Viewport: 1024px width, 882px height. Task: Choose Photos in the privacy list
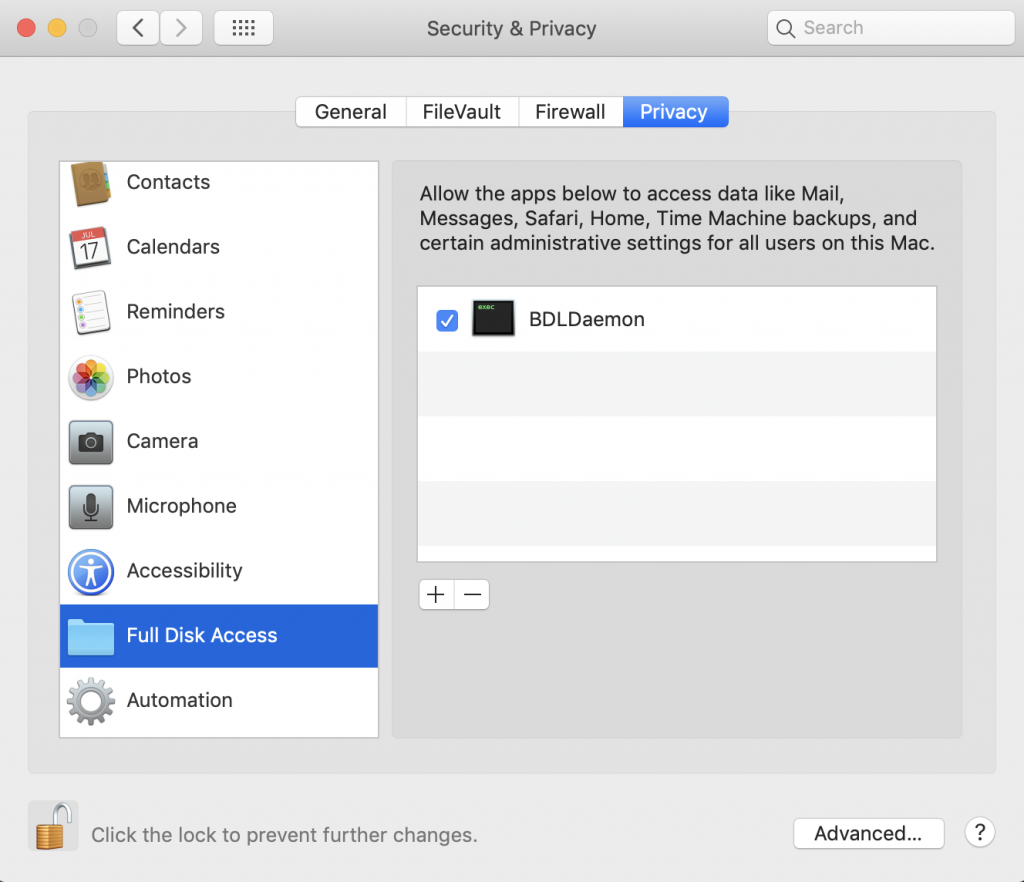[x=219, y=377]
